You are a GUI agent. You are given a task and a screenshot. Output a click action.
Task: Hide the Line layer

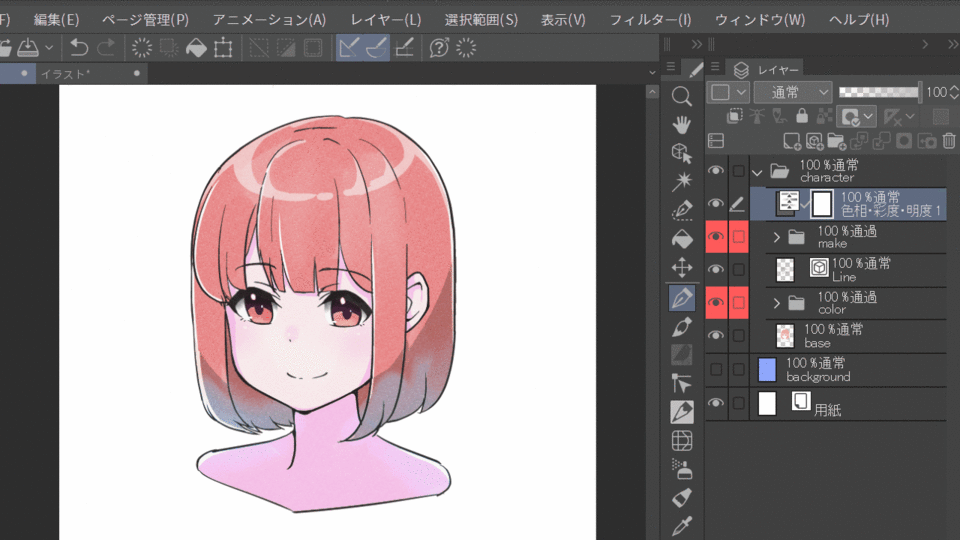(716, 269)
